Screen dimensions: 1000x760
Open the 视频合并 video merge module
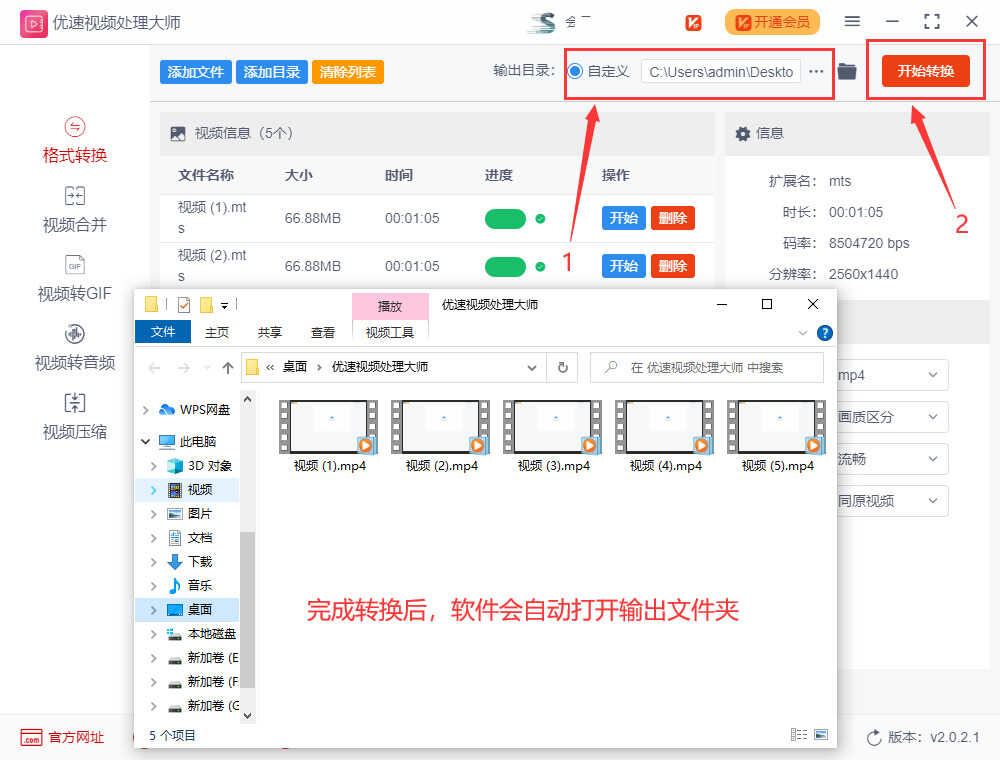75,210
